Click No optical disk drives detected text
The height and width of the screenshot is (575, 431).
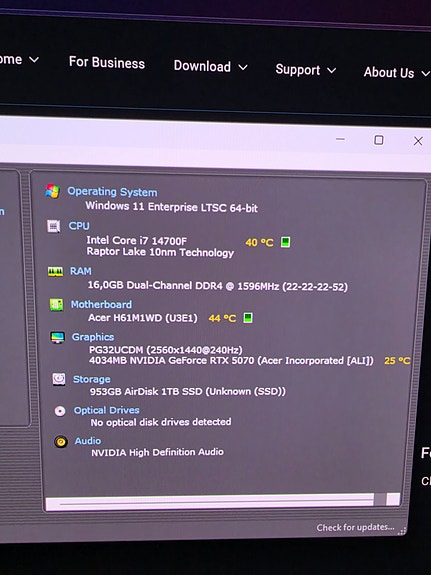(161, 422)
